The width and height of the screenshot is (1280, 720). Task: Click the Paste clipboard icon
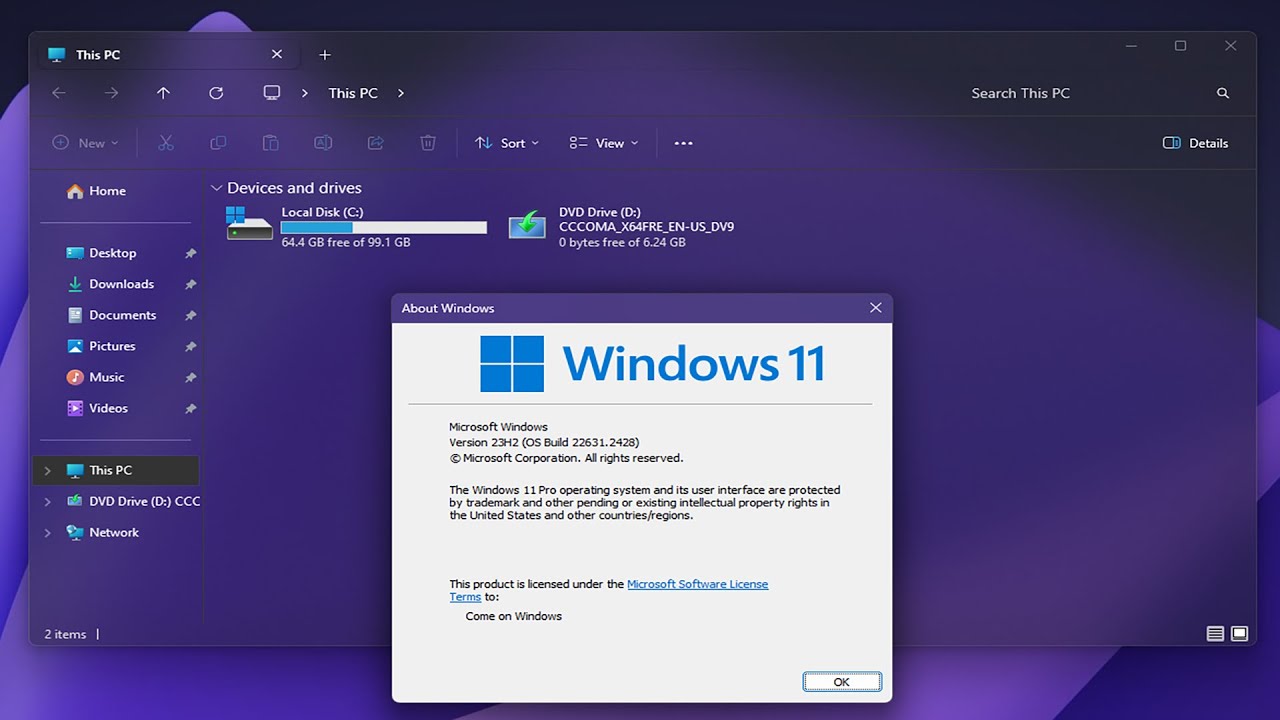click(270, 143)
